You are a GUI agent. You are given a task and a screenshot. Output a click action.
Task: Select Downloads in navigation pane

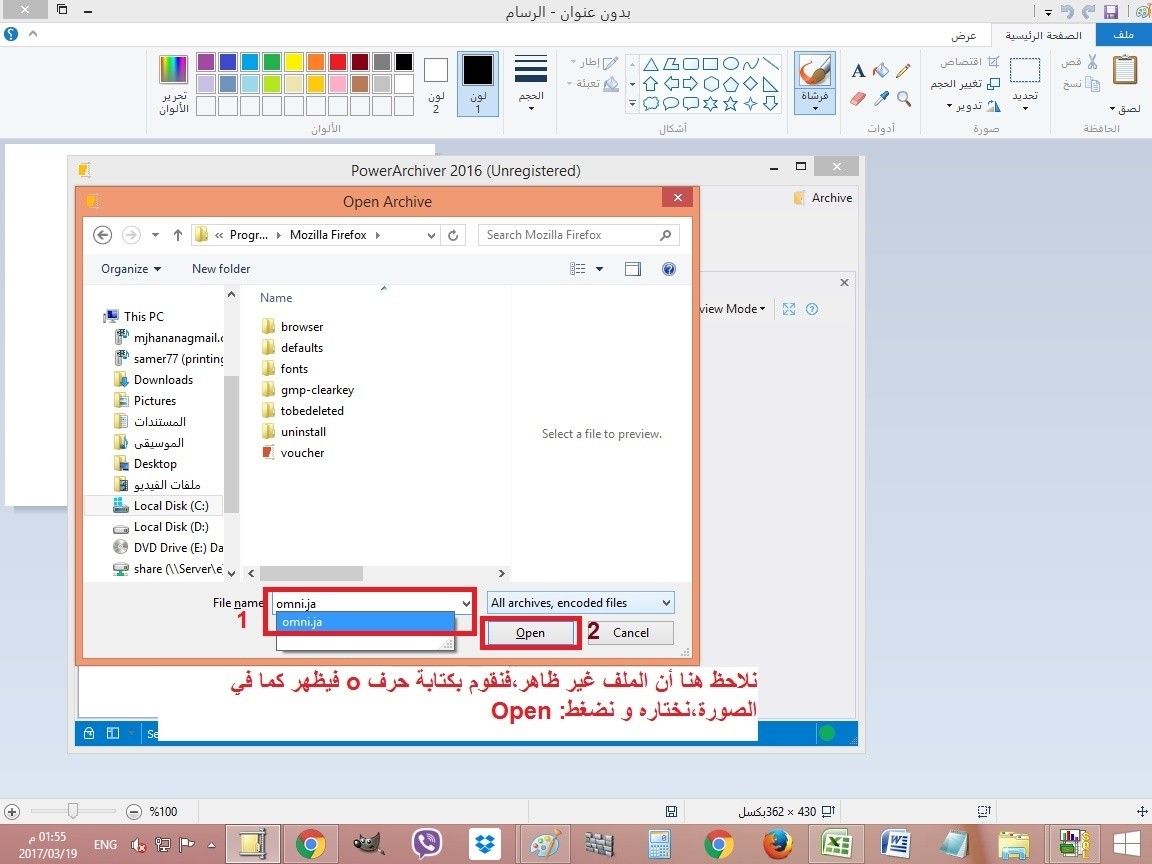[163, 380]
